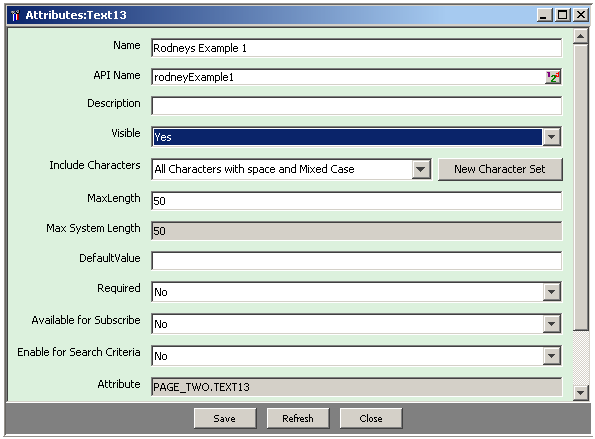Expand the Required dropdown
Image resolution: width=595 pixels, height=439 pixels.
click(551, 292)
